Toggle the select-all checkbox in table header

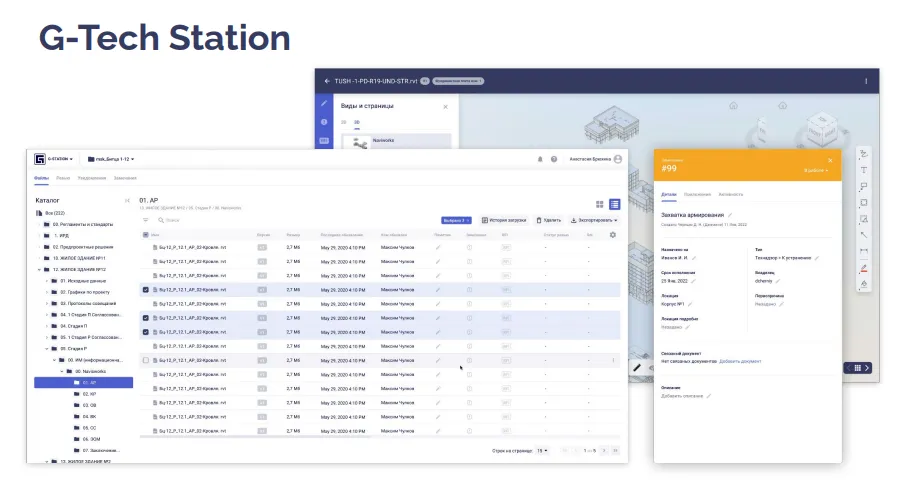pos(146,235)
